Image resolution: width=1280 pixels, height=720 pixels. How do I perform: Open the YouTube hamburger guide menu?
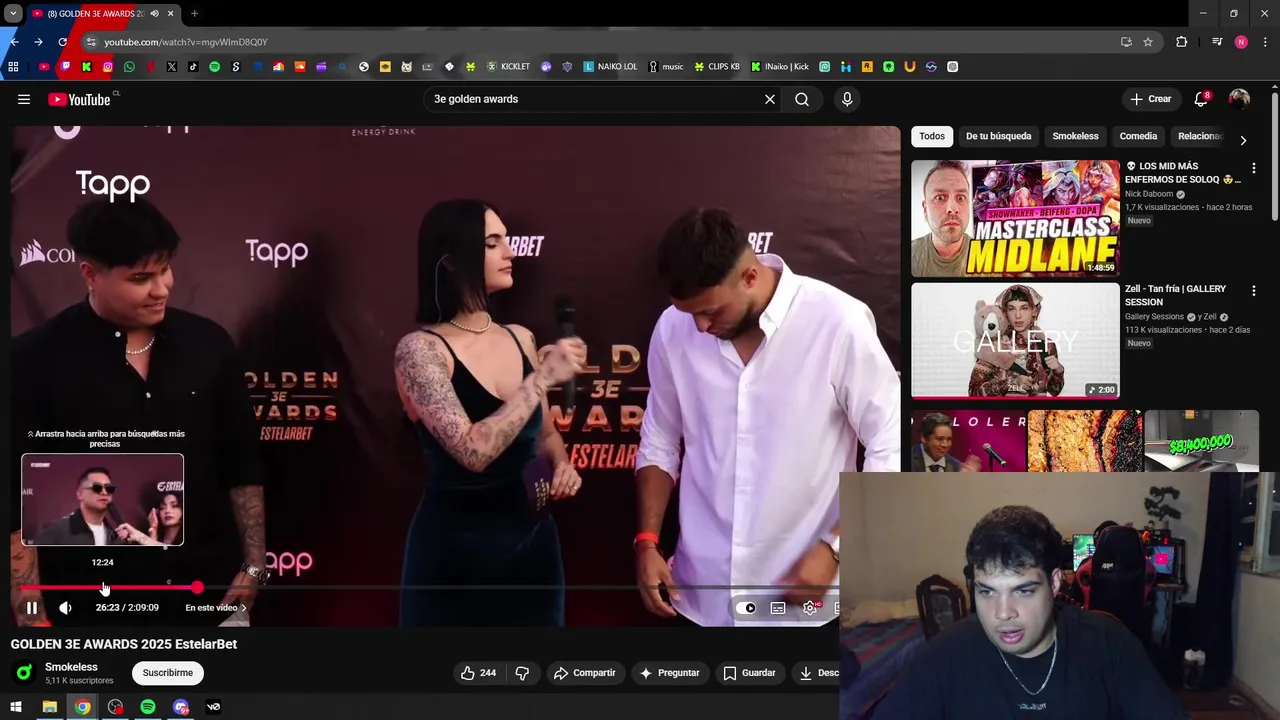[24, 99]
